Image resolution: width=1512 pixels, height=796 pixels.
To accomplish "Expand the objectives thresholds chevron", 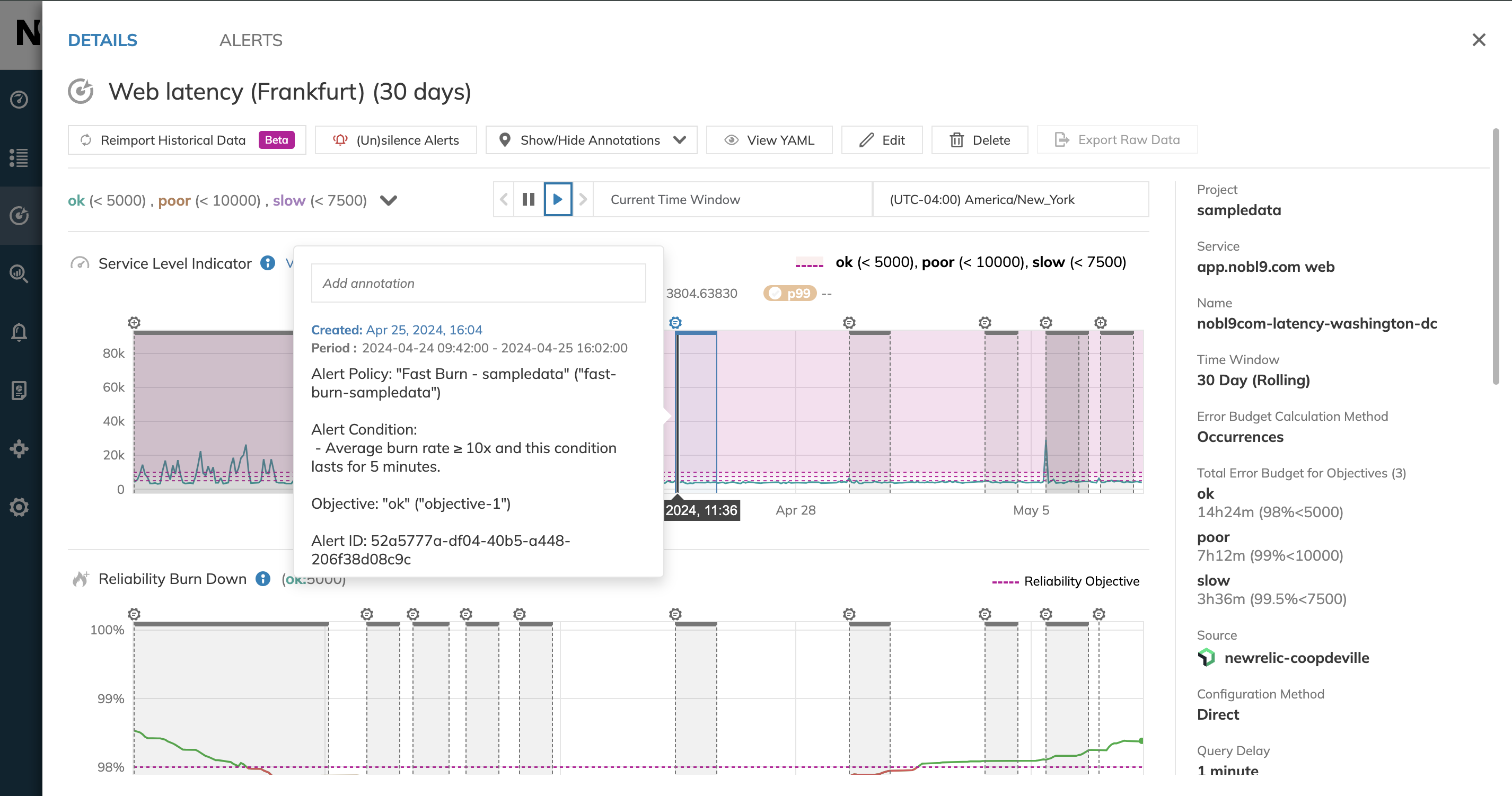I will [x=389, y=200].
